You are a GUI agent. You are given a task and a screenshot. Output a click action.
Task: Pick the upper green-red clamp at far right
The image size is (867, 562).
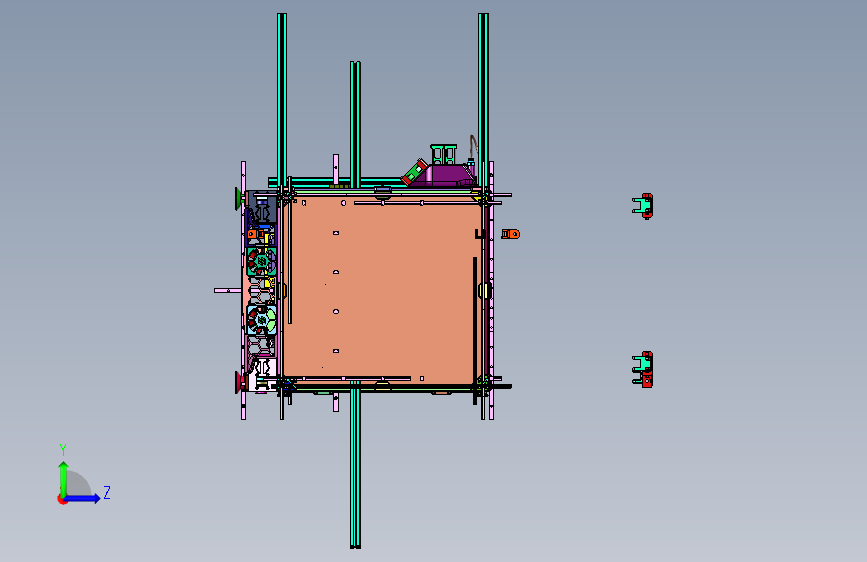click(643, 206)
